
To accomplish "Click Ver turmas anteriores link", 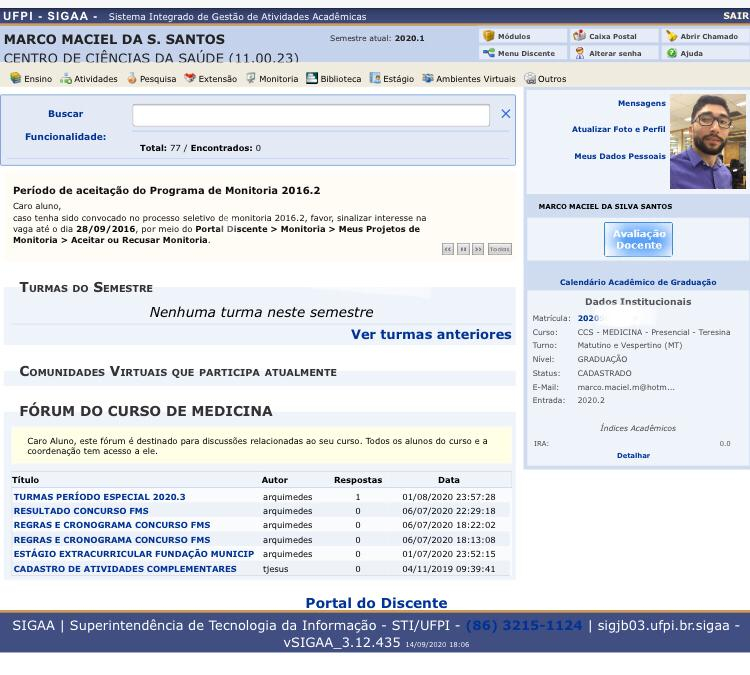I will pos(431,334).
